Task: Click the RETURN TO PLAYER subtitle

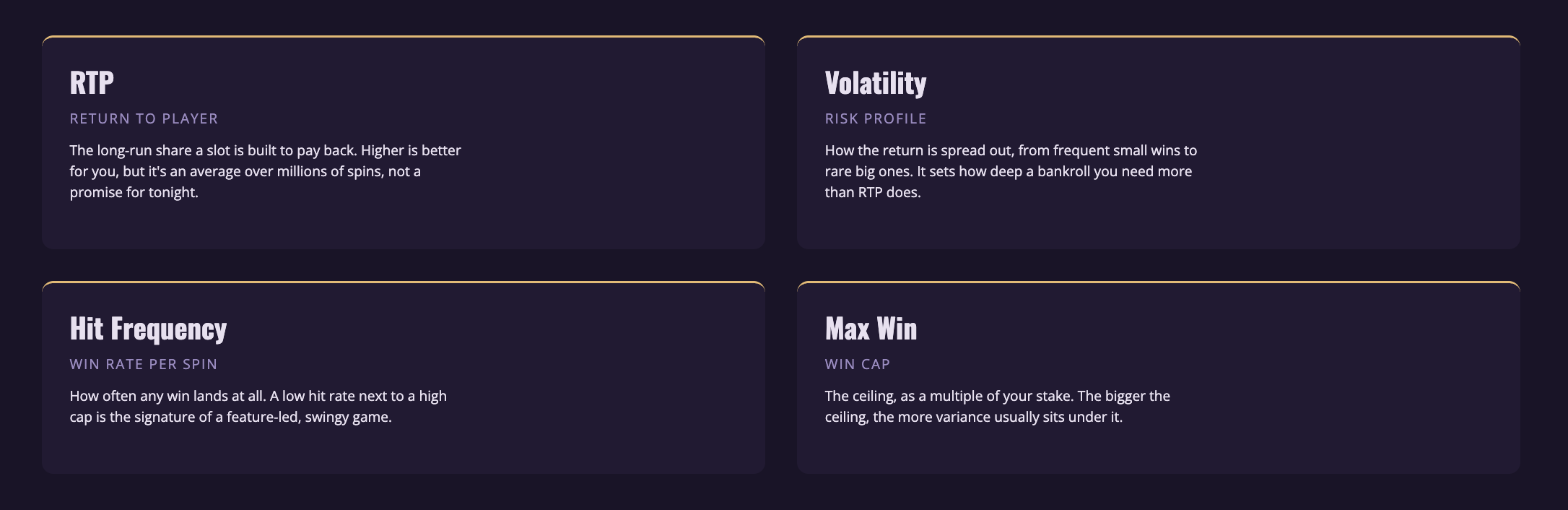Action: pos(144,118)
